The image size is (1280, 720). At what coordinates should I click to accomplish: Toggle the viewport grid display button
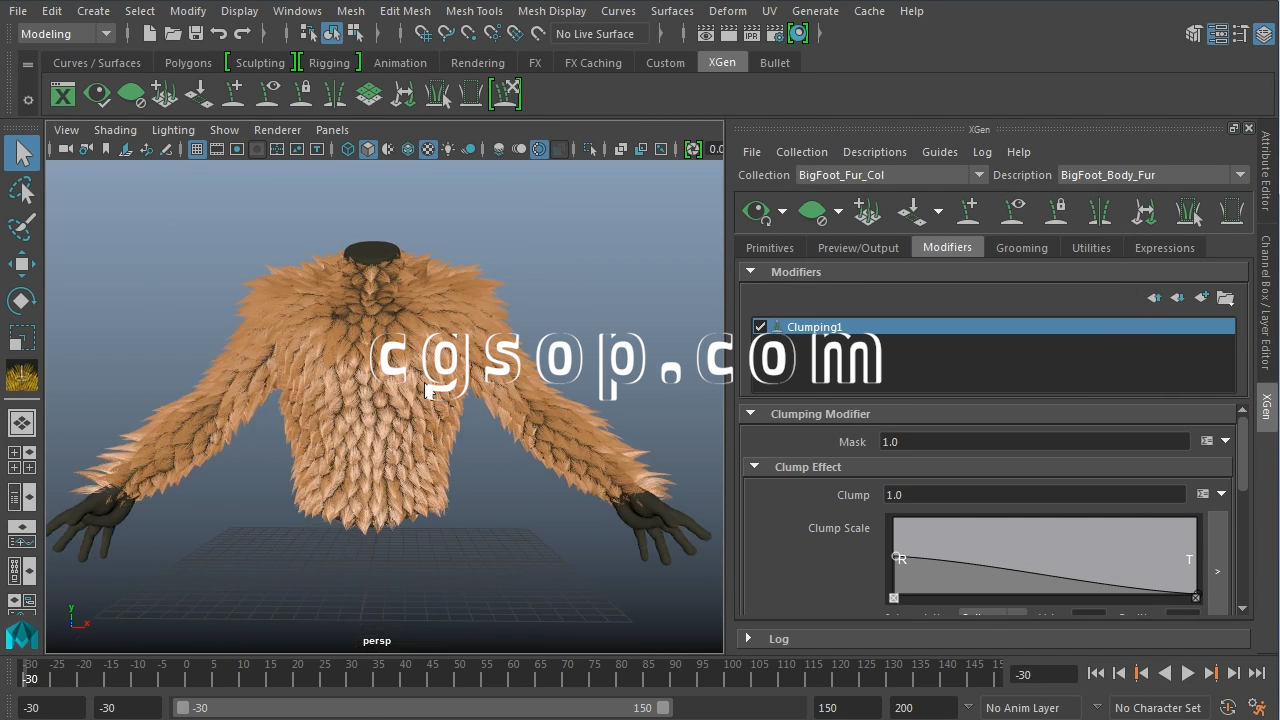tap(197, 150)
